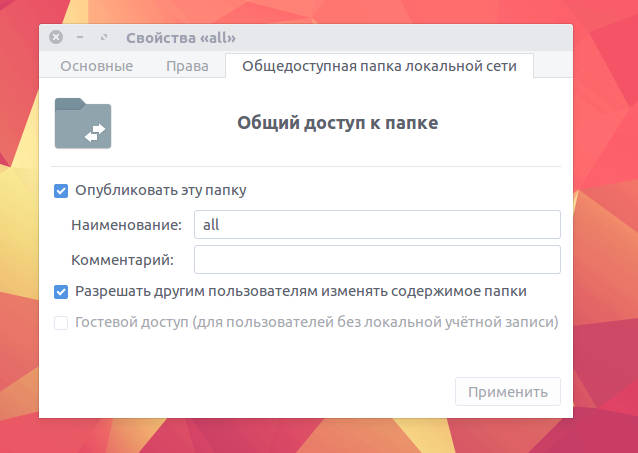638x453 pixels.
Task: Click the heading Общий доступ к папке
Action: click(338, 123)
